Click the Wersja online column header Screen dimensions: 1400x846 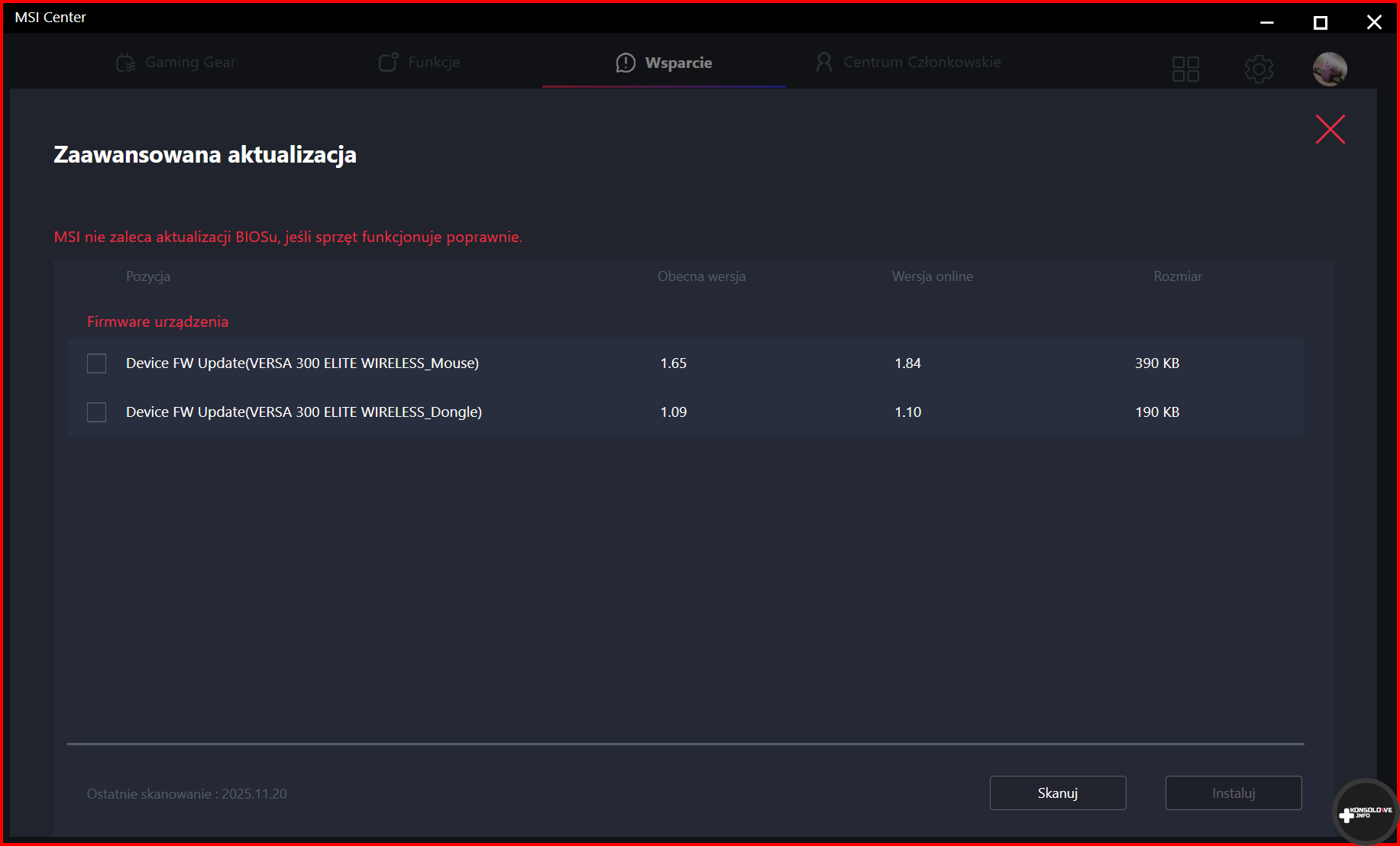[932, 276]
